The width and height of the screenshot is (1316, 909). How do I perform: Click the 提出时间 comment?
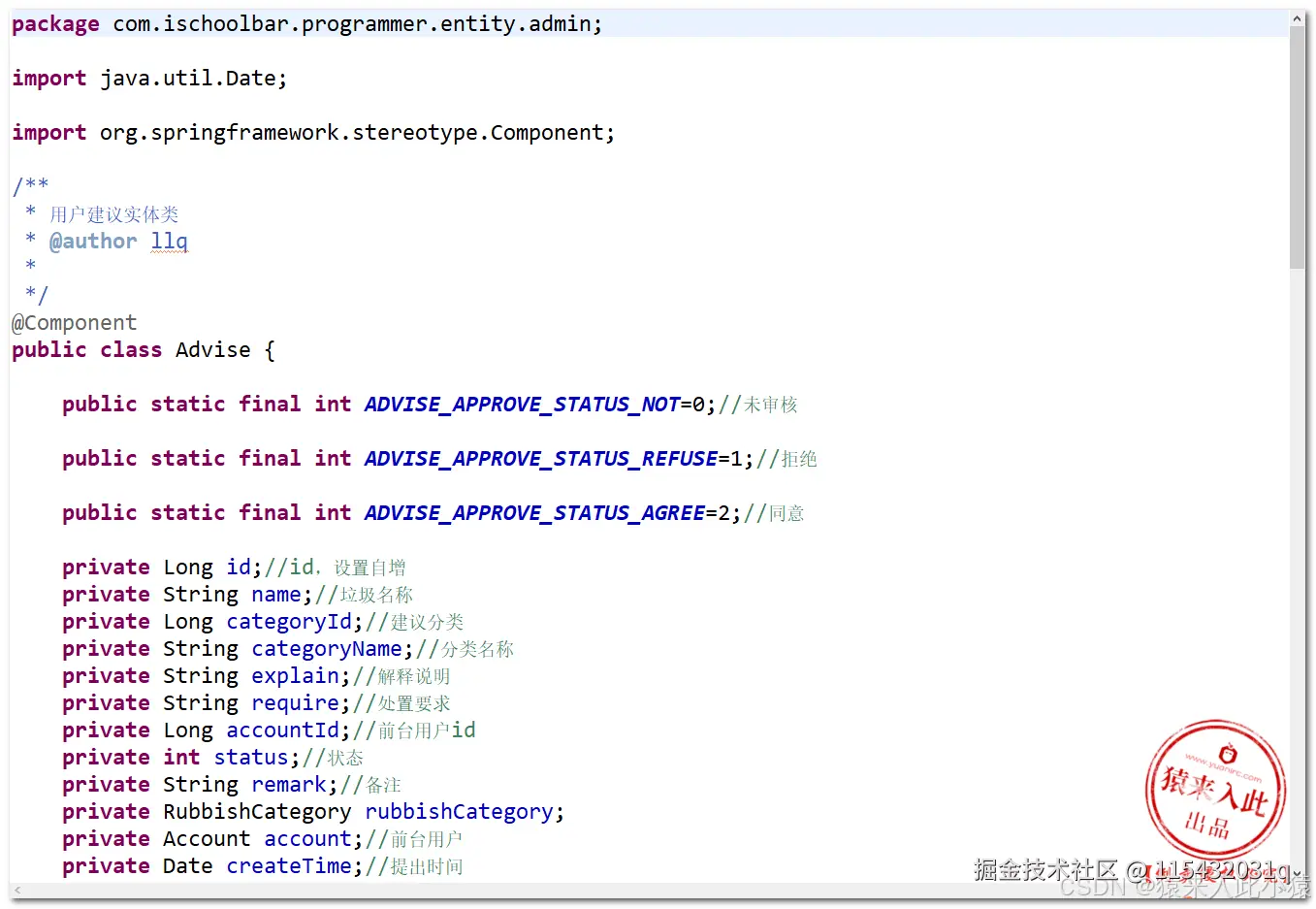tap(415, 866)
